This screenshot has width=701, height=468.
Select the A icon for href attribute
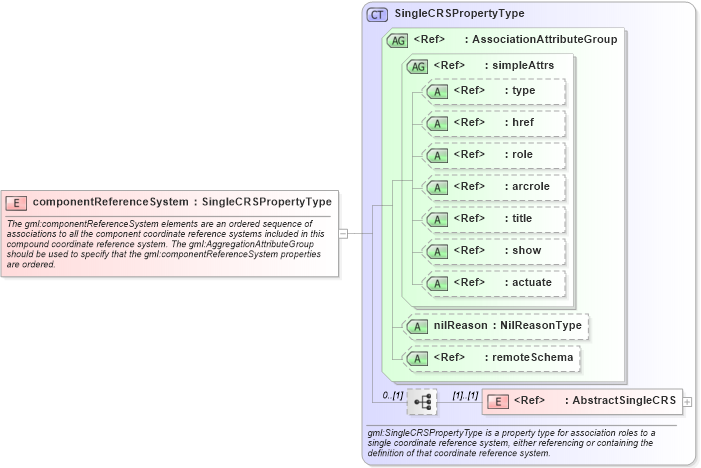click(437, 124)
